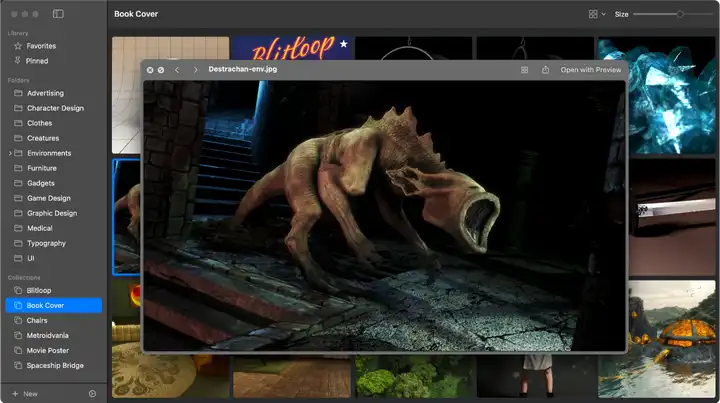Expand the Environments folder chevron
This screenshot has width=720, height=403.
pos(10,153)
